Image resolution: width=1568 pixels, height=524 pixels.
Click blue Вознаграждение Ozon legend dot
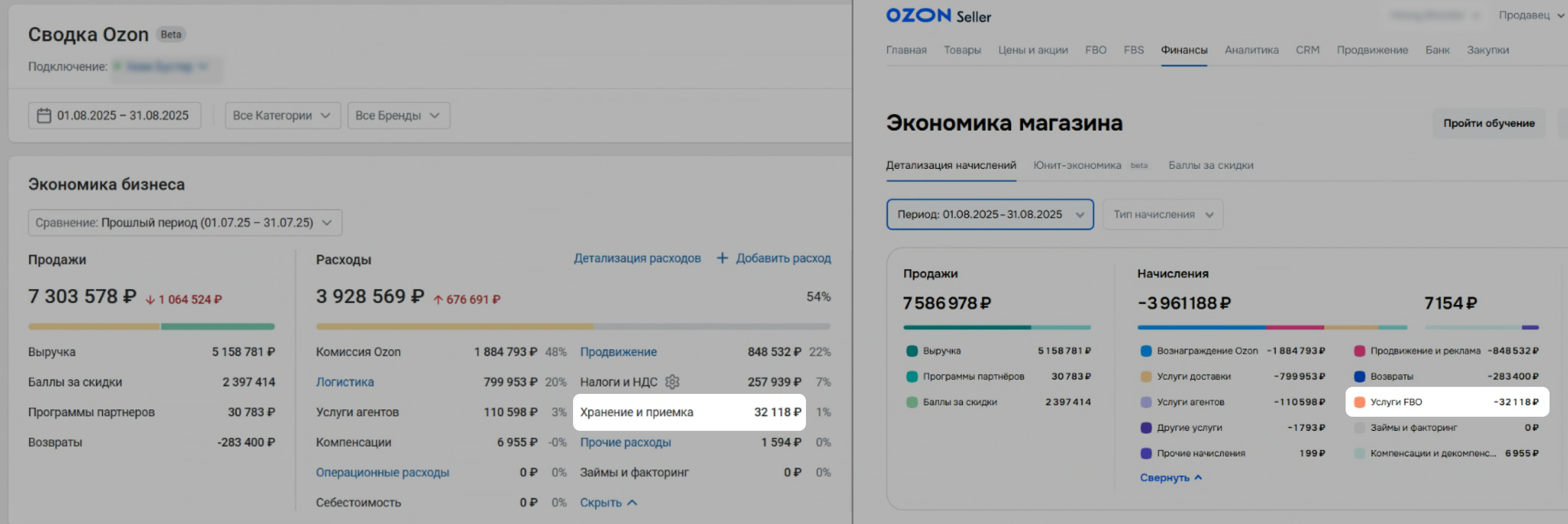click(1146, 351)
